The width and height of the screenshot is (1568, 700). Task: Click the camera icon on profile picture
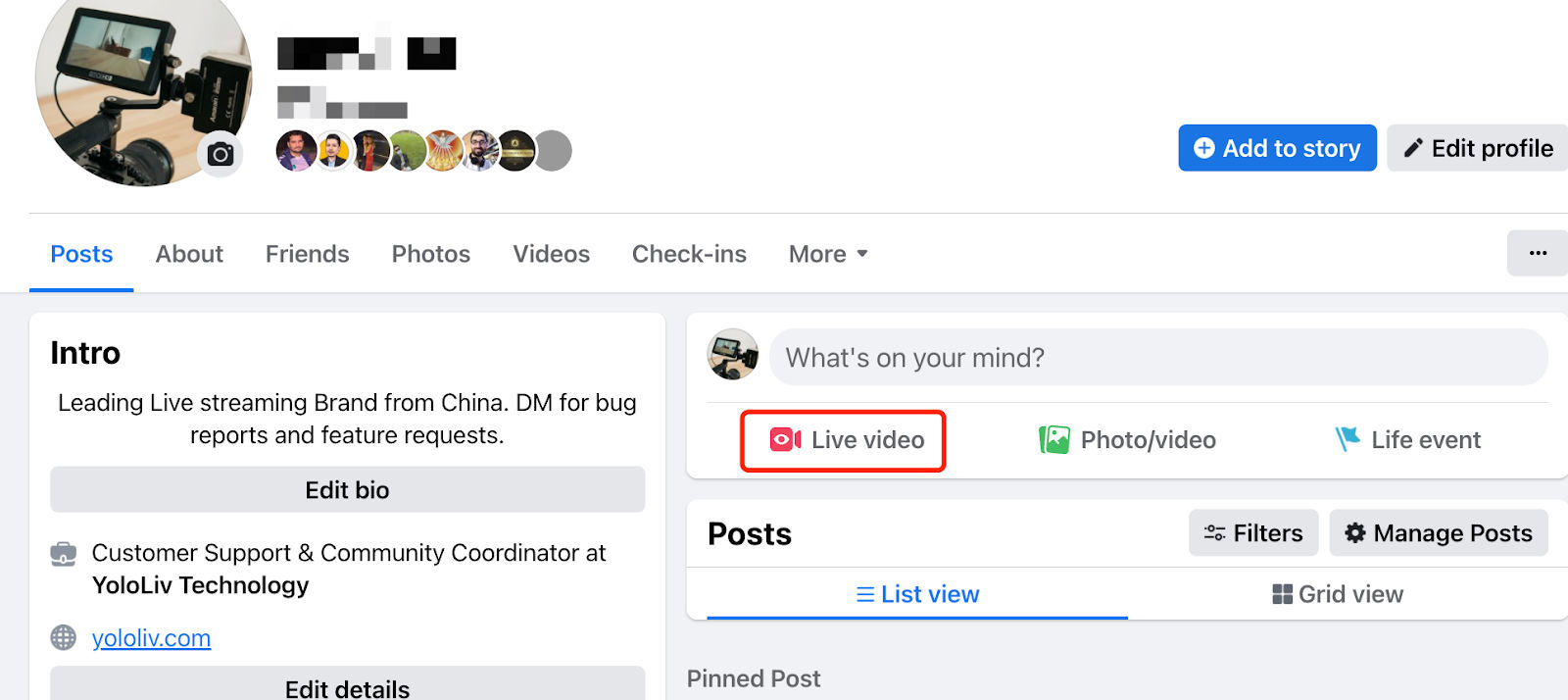coord(220,154)
